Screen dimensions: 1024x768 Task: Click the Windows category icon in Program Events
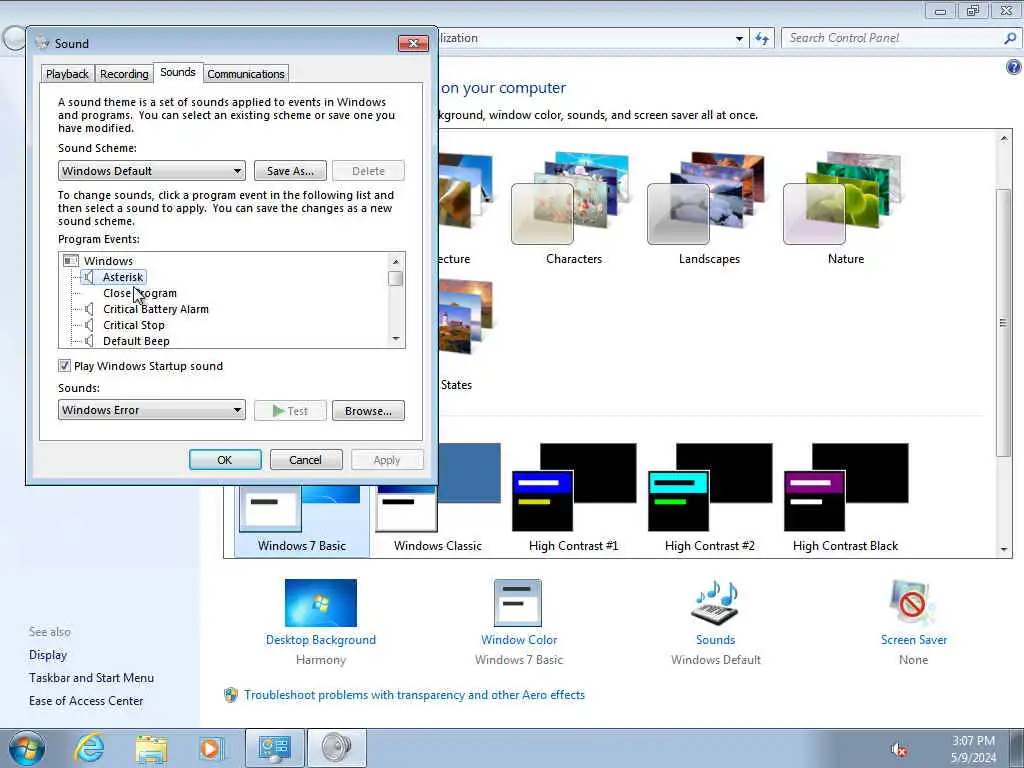tap(71, 261)
